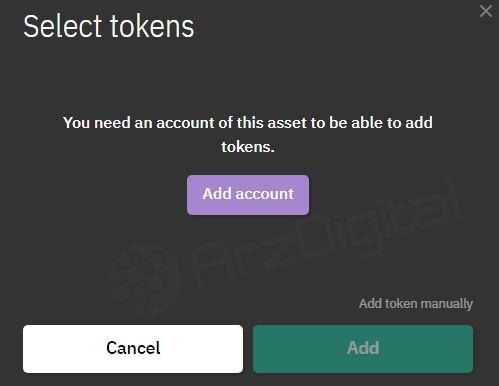Choose Add token manually option
499x386 pixels.
pos(416,304)
